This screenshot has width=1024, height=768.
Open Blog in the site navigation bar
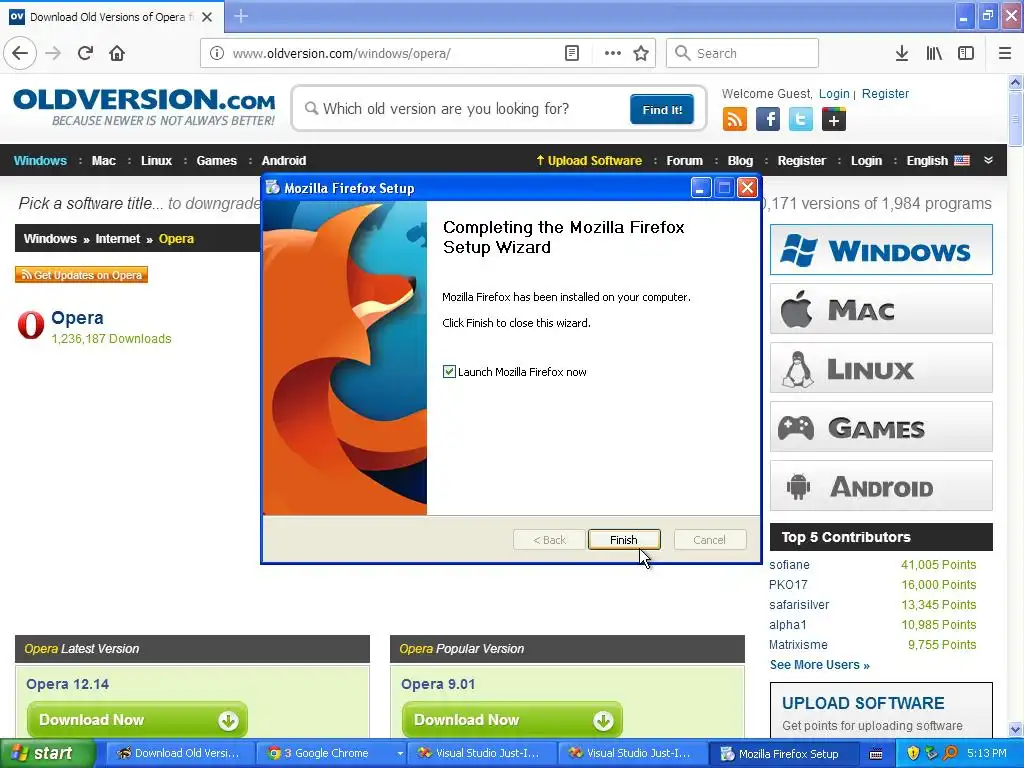740,161
